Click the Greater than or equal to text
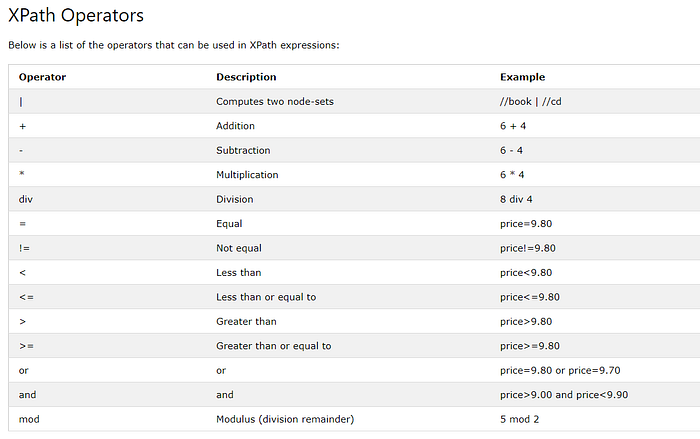This screenshot has height=439, width=700. click(x=274, y=346)
